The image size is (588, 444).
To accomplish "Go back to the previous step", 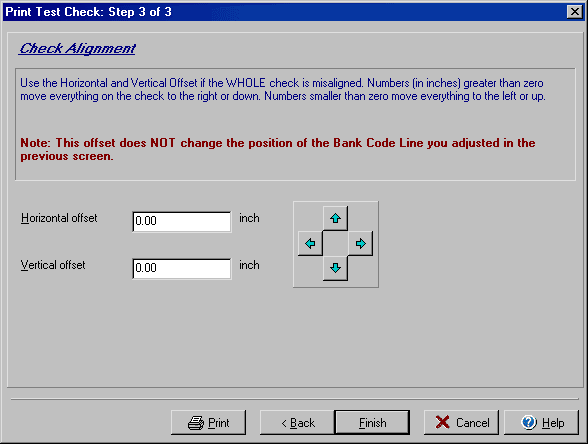I will (297, 423).
